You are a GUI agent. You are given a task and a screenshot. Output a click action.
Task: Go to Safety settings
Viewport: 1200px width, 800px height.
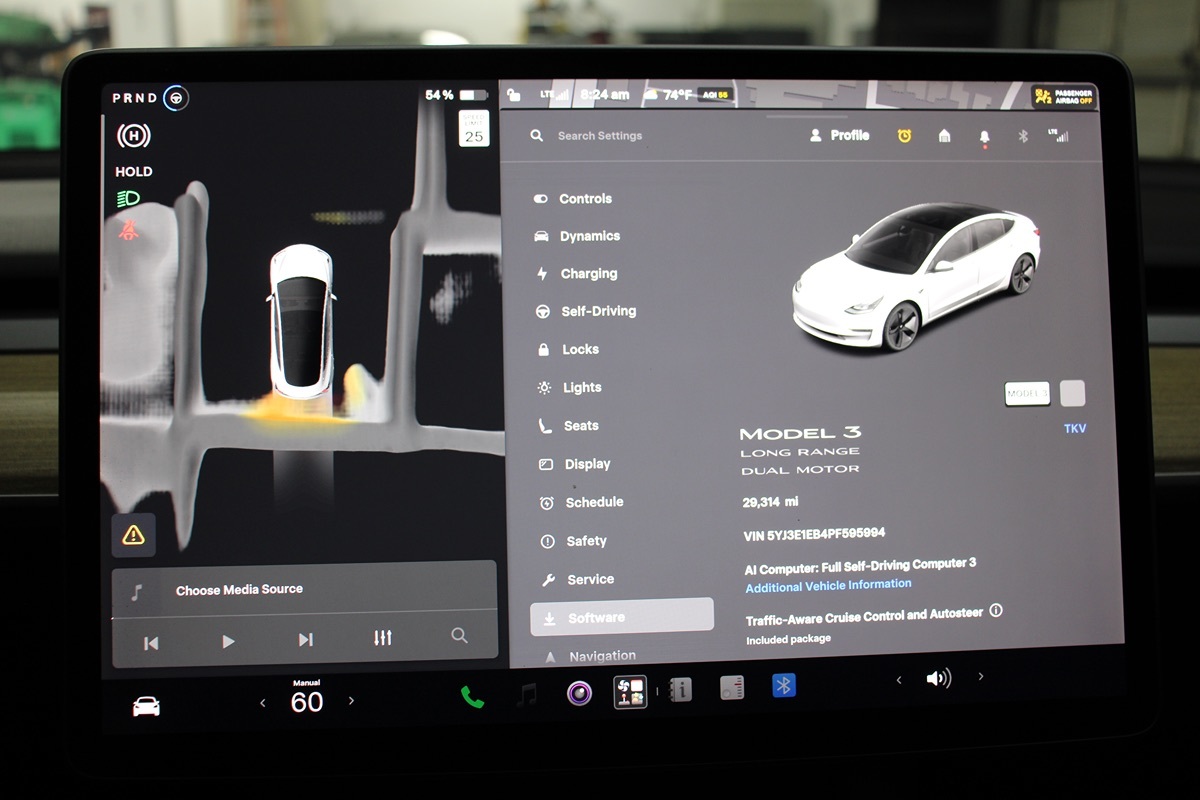[573, 541]
